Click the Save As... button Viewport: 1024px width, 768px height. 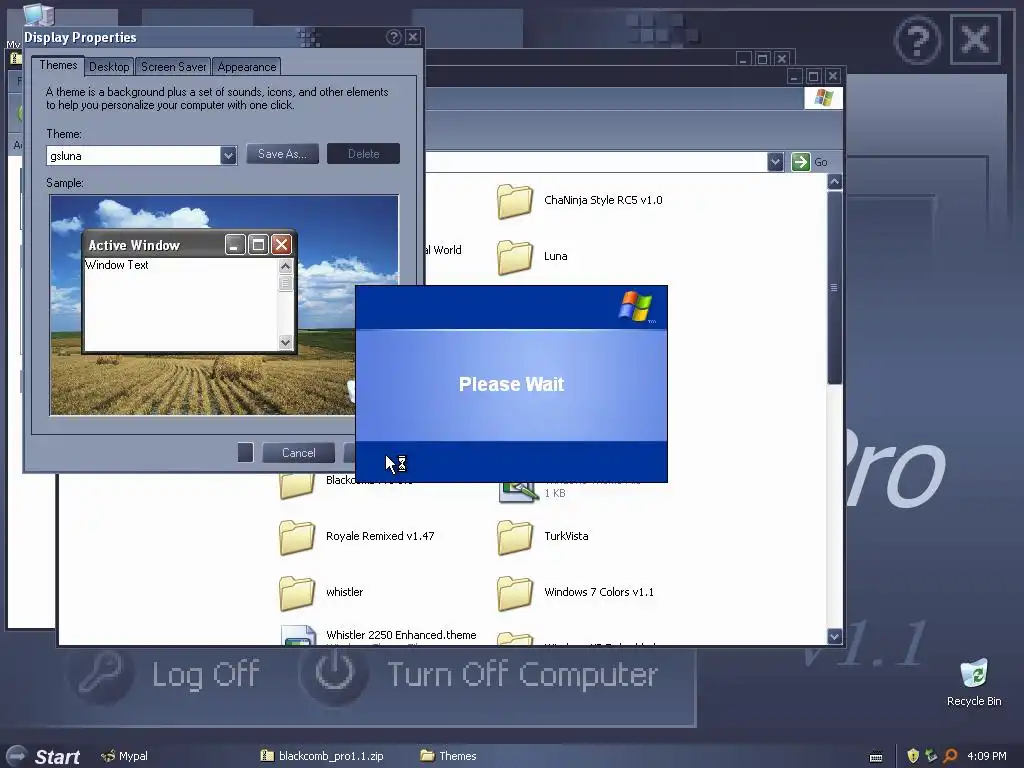tap(282, 154)
